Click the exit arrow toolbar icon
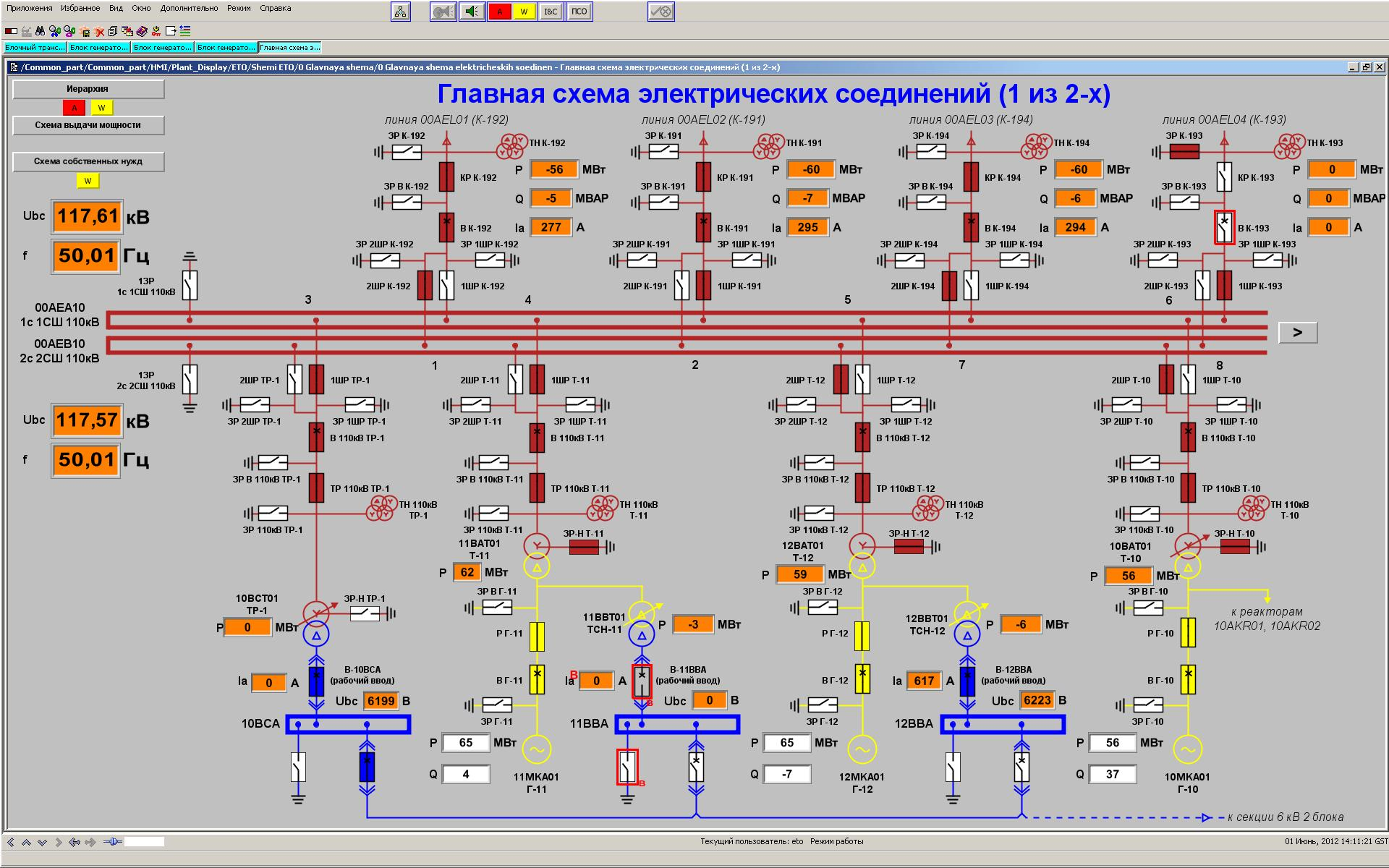 click(171, 31)
